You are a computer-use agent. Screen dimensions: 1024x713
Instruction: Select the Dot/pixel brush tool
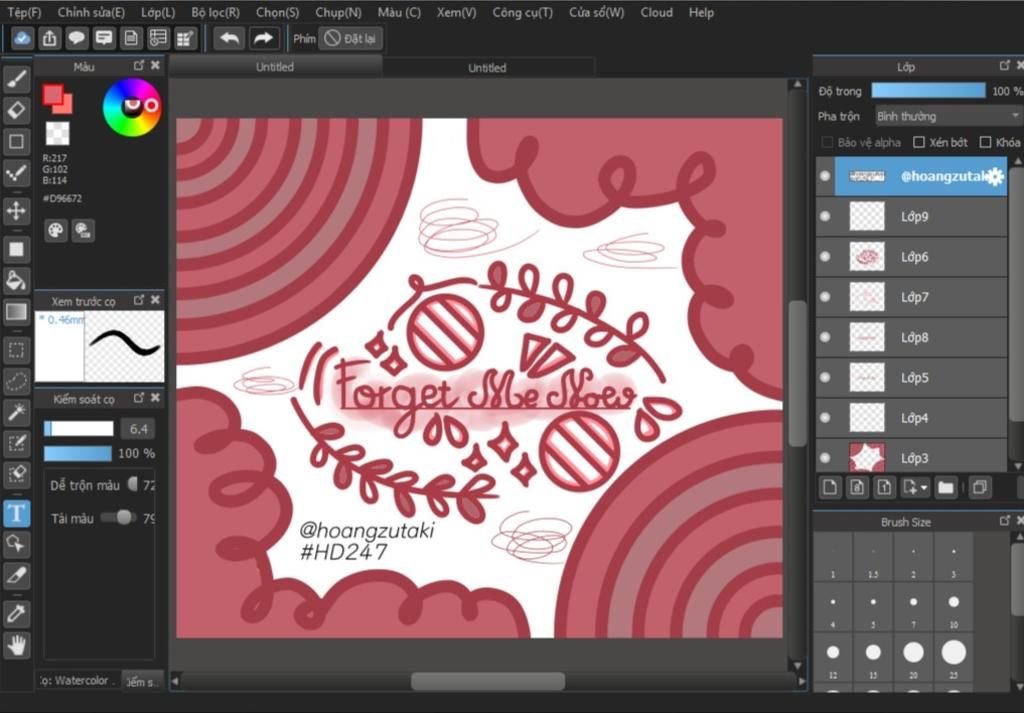(16, 172)
